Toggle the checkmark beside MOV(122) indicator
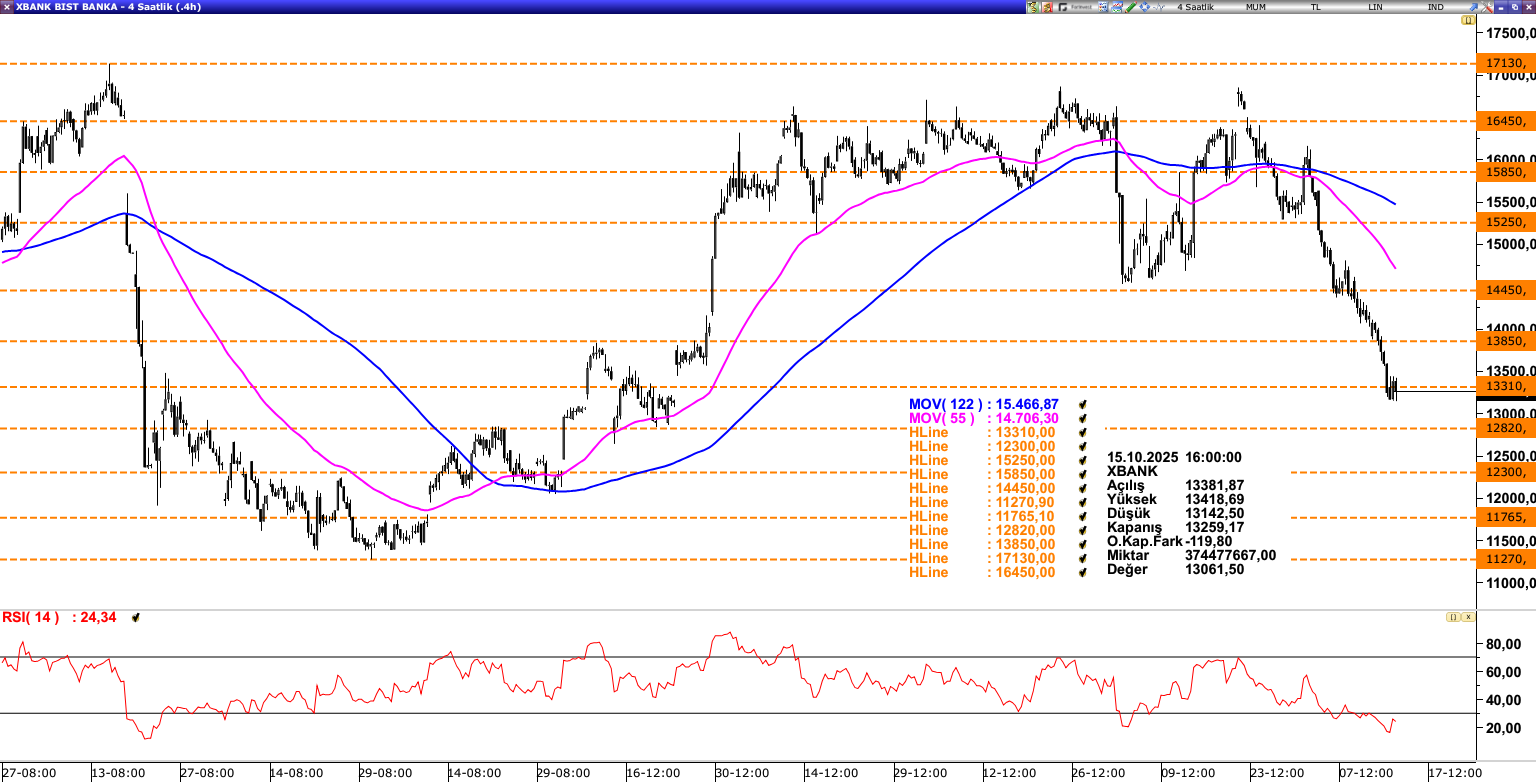 (x=1082, y=404)
